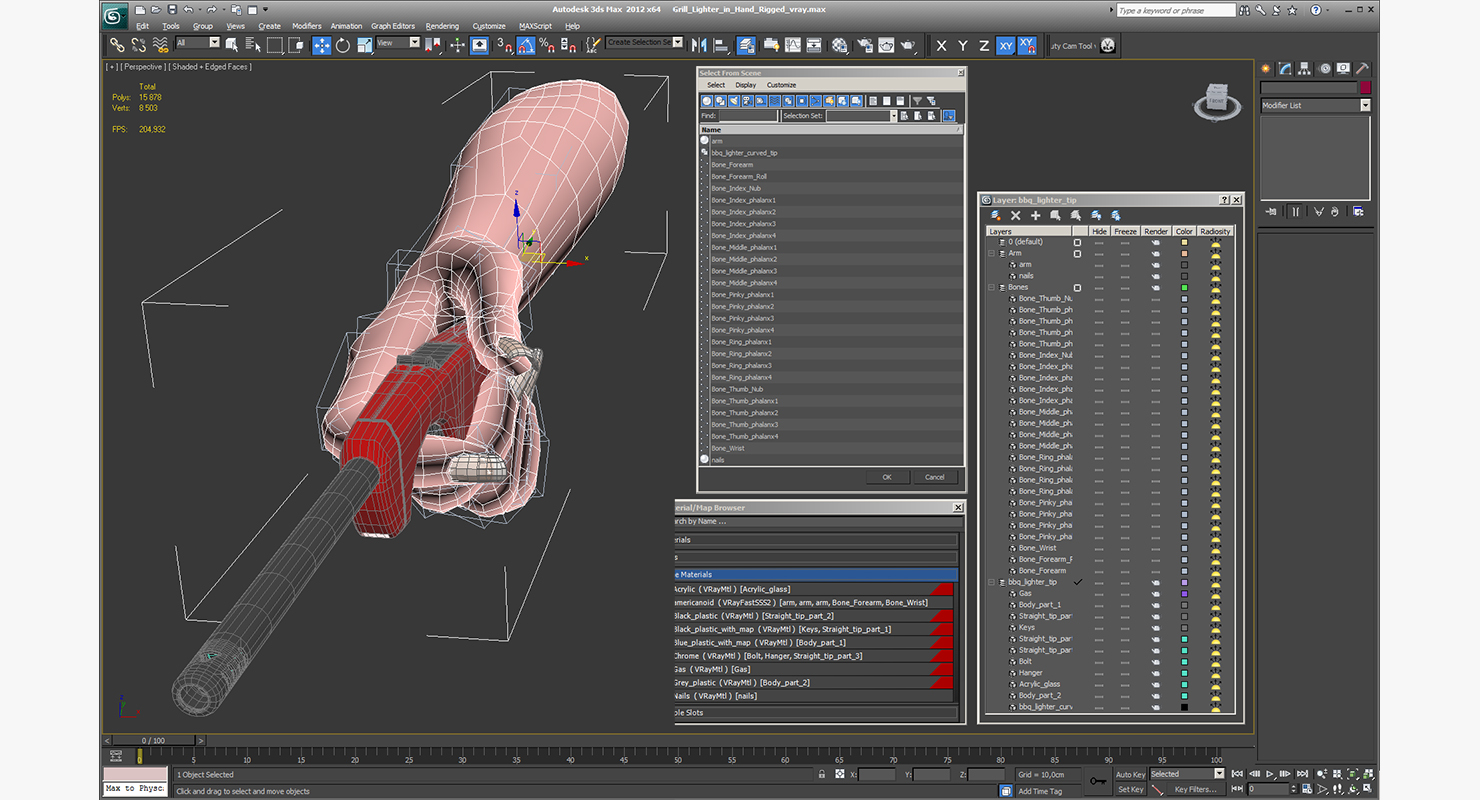
Task: Click the Undo arrow icon
Action: [x=188, y=10]
